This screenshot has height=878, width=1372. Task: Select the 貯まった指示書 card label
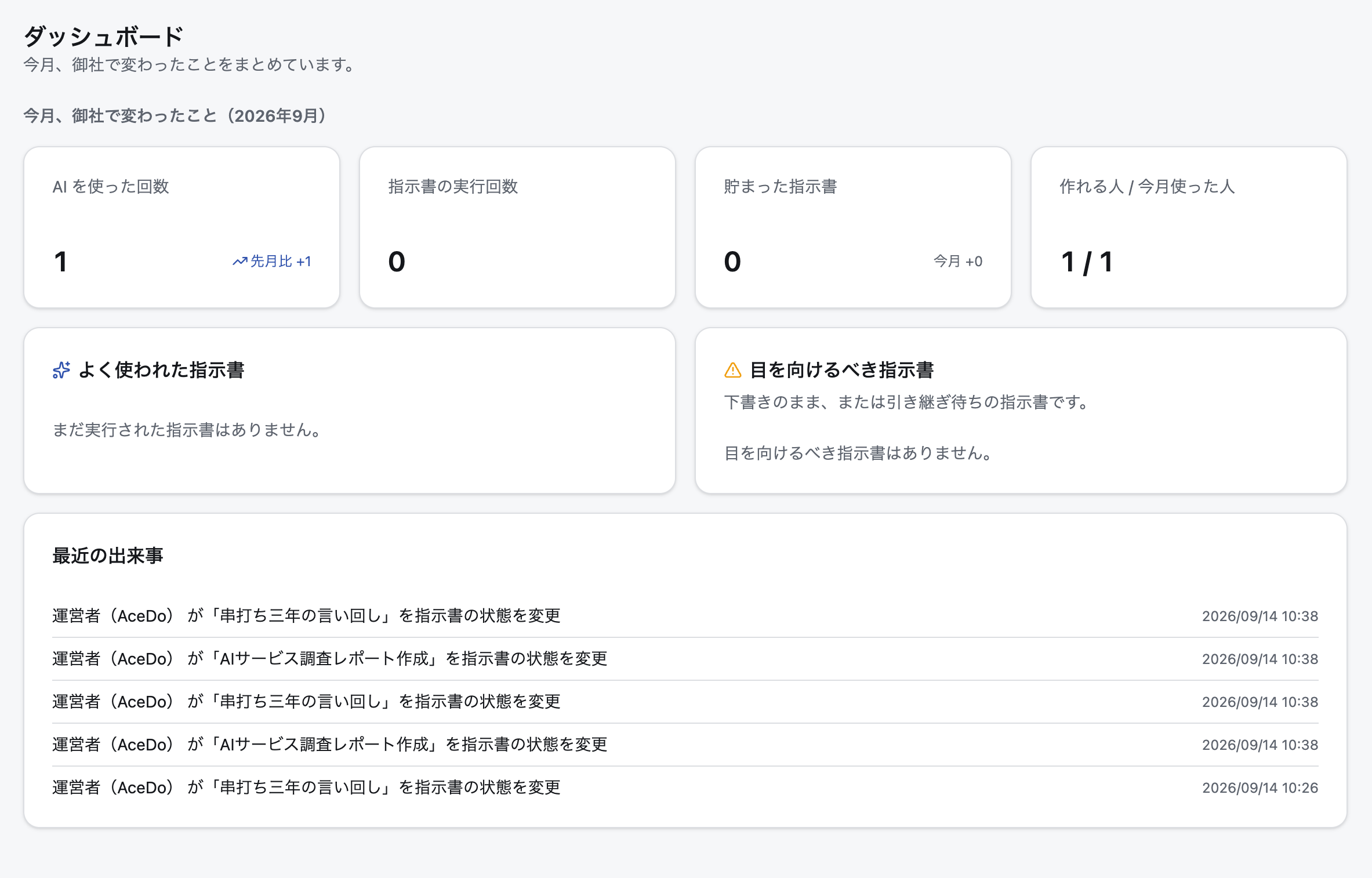pyautogui.click(x=781, y=186)
